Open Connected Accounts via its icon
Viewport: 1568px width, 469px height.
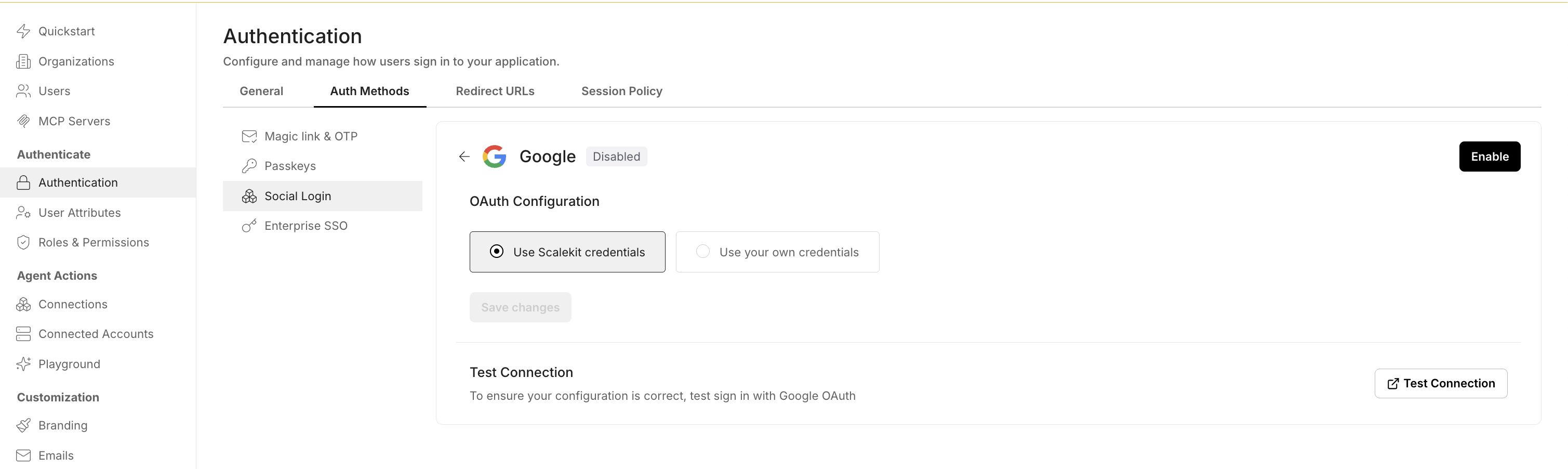tap(23, 333)
